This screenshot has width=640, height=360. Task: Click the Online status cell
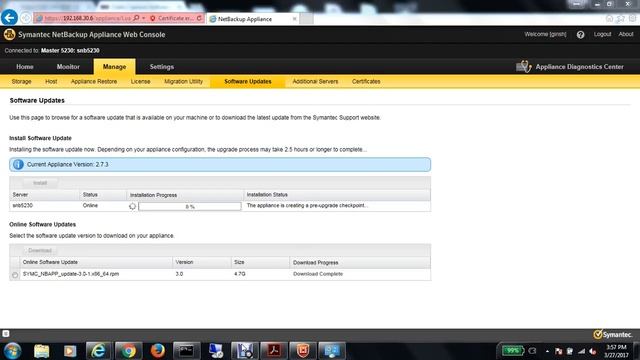pyautogui.click(x=90, y=206)
